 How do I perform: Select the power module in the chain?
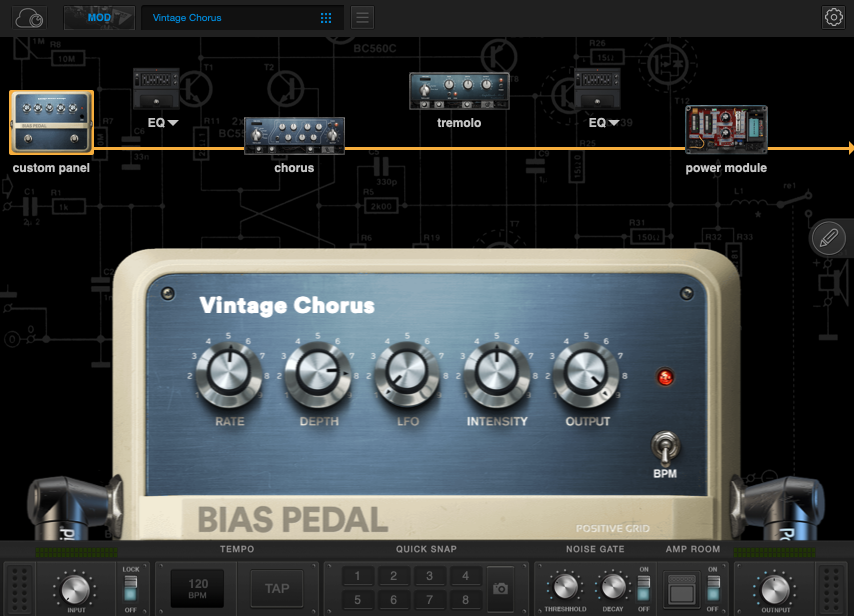coord(726,130)
